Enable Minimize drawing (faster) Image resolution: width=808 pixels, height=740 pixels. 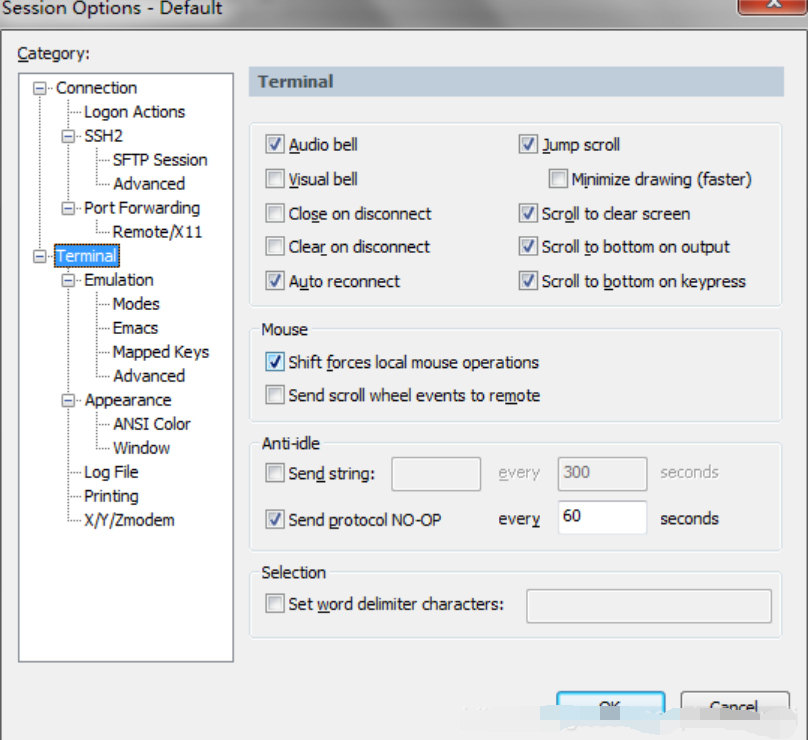[558, 179]
